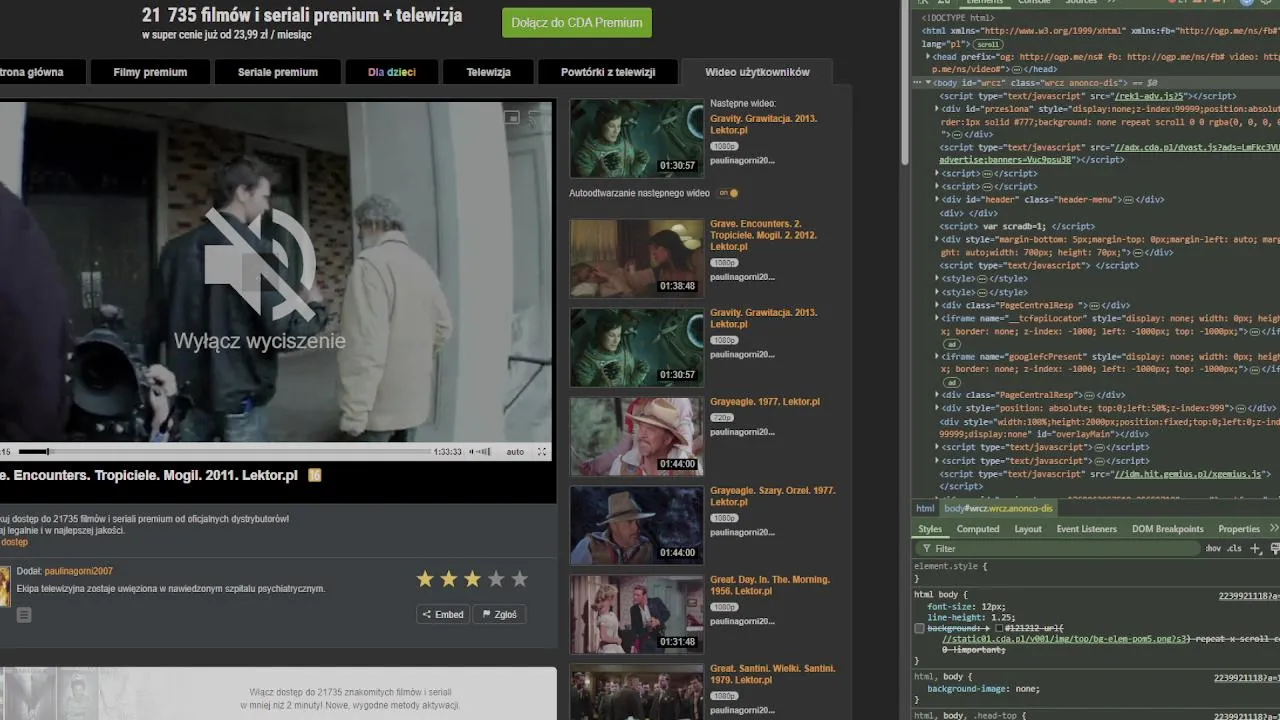Switch to Computed tab in DevTools
The width and height of the screenshot is (1280, 720).
978,529
